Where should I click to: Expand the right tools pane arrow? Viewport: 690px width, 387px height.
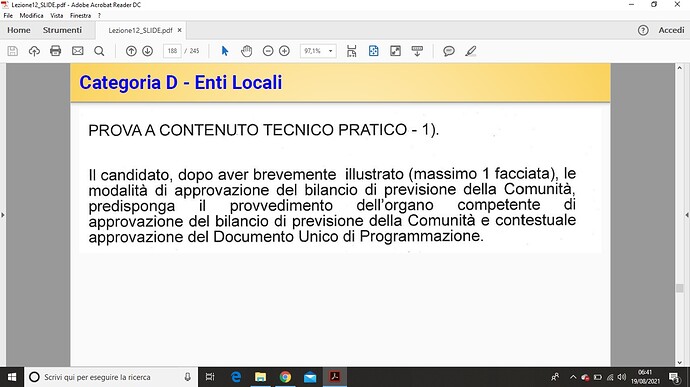(x=687, y=215)
